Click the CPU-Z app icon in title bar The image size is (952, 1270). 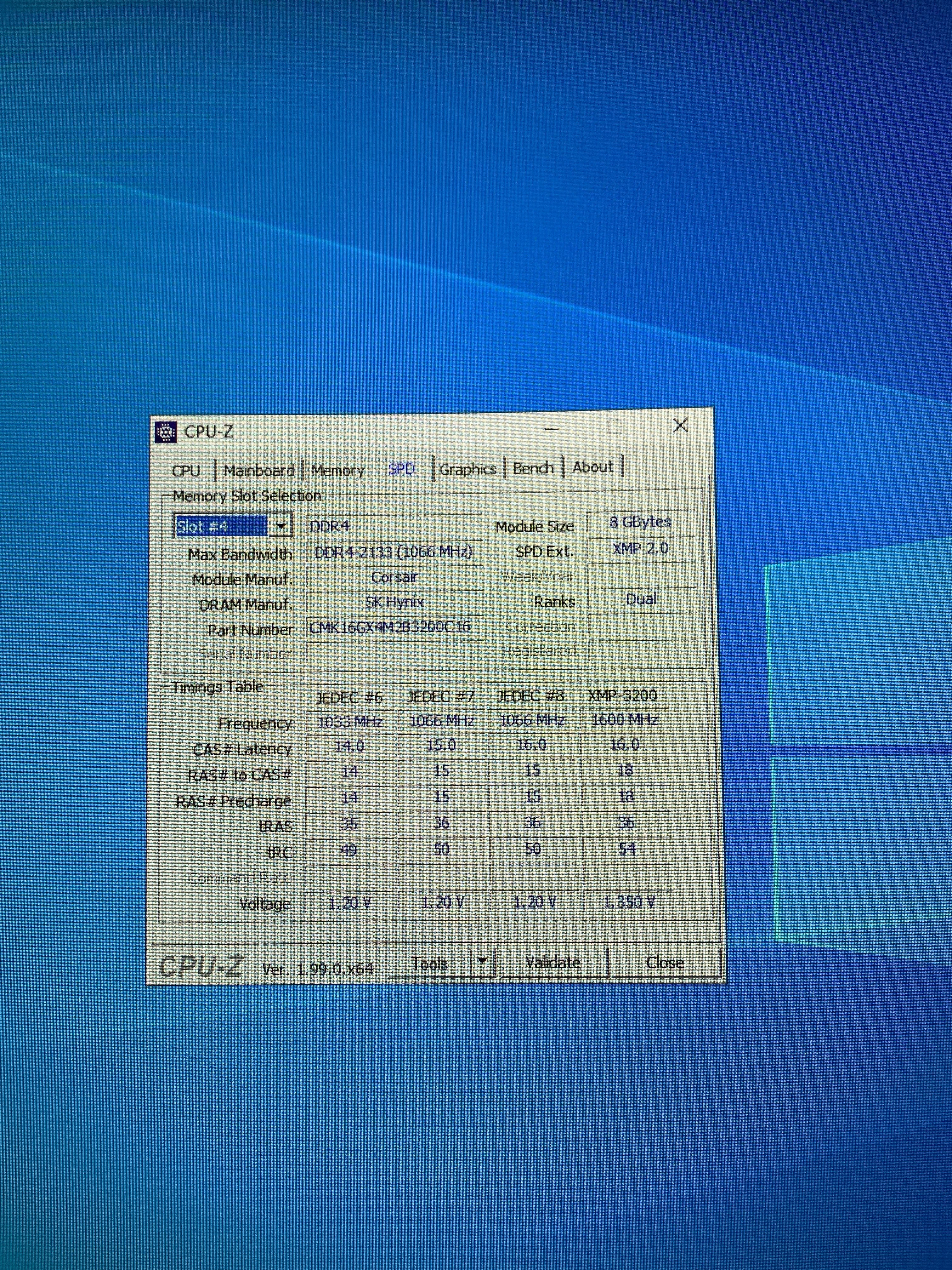coord(165,431)
